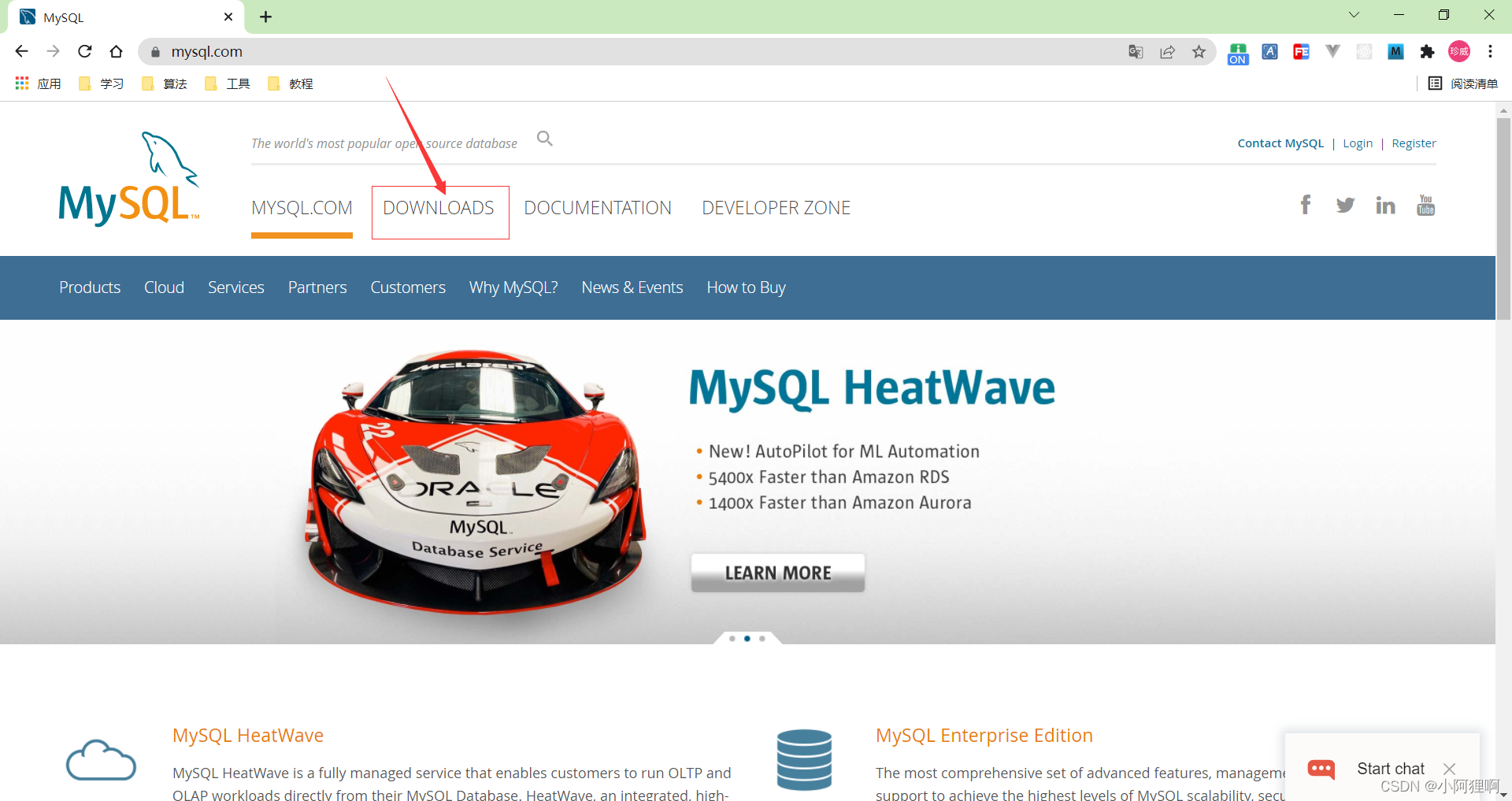Select the MYSQL.COM tab
This screenshot has height=801, width=1512.
(x=302, y=208)
